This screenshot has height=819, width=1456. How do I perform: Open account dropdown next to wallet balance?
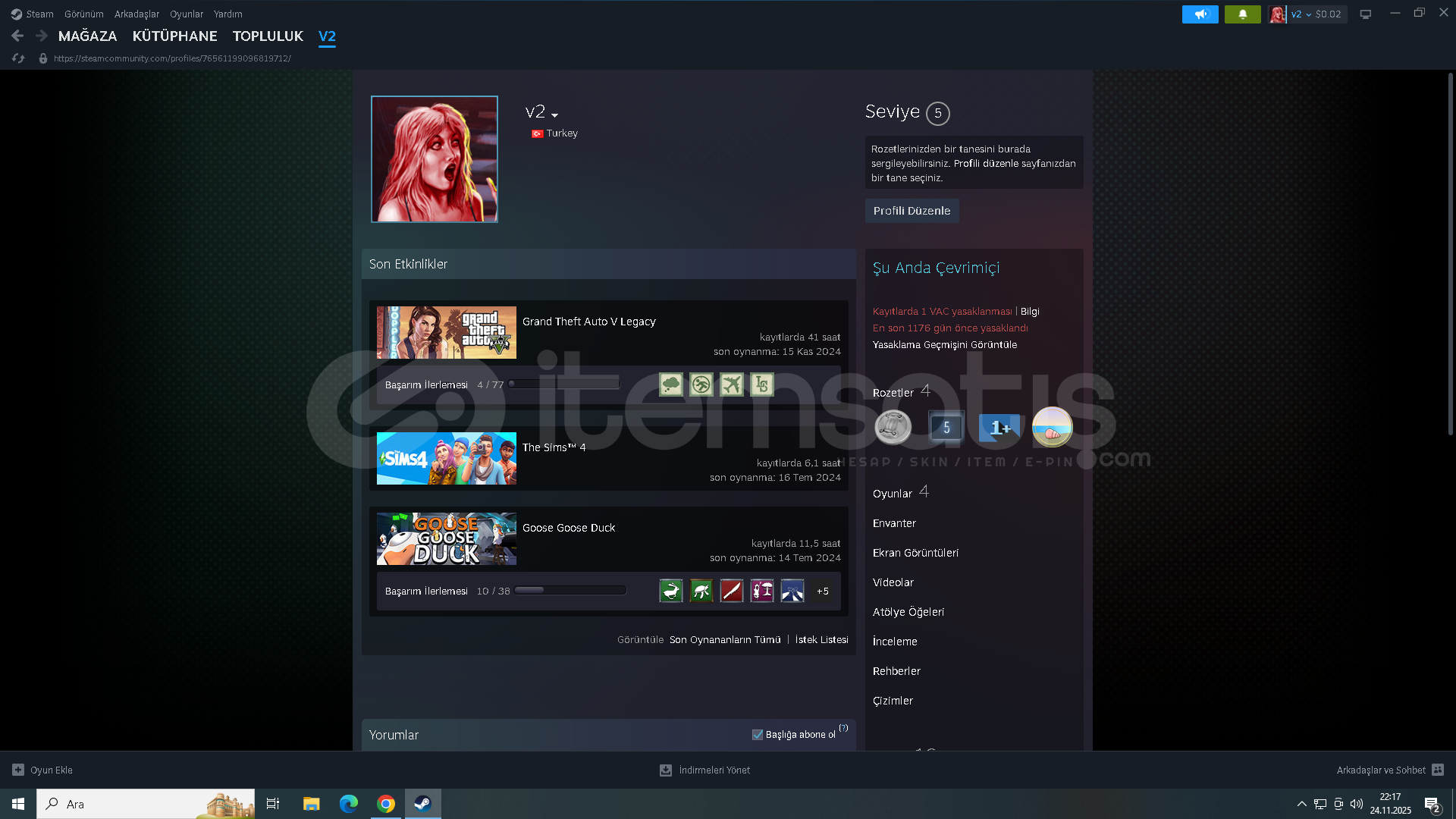tap(1308, 14)
